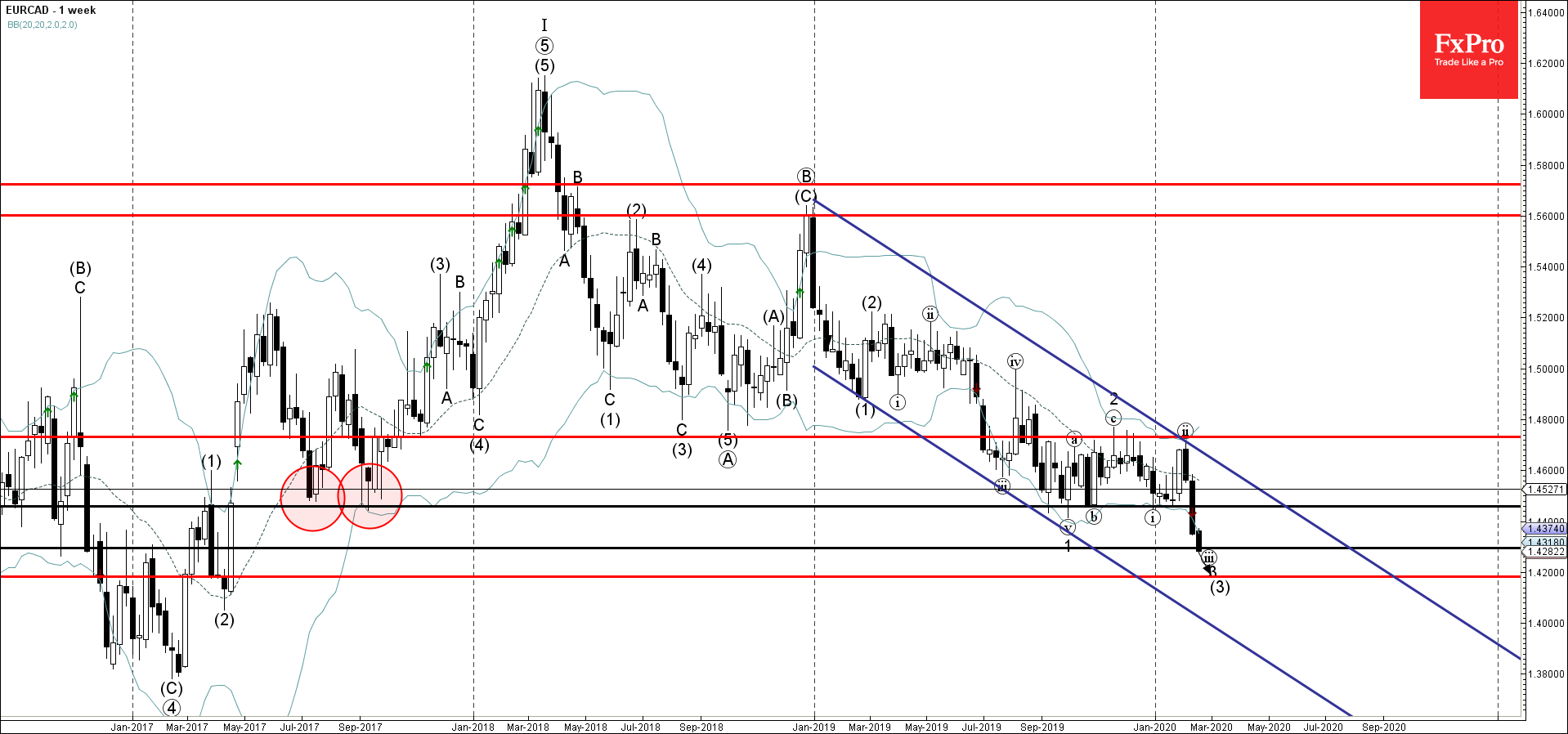Click 1.60000 on the price axis

(1546, 114)
